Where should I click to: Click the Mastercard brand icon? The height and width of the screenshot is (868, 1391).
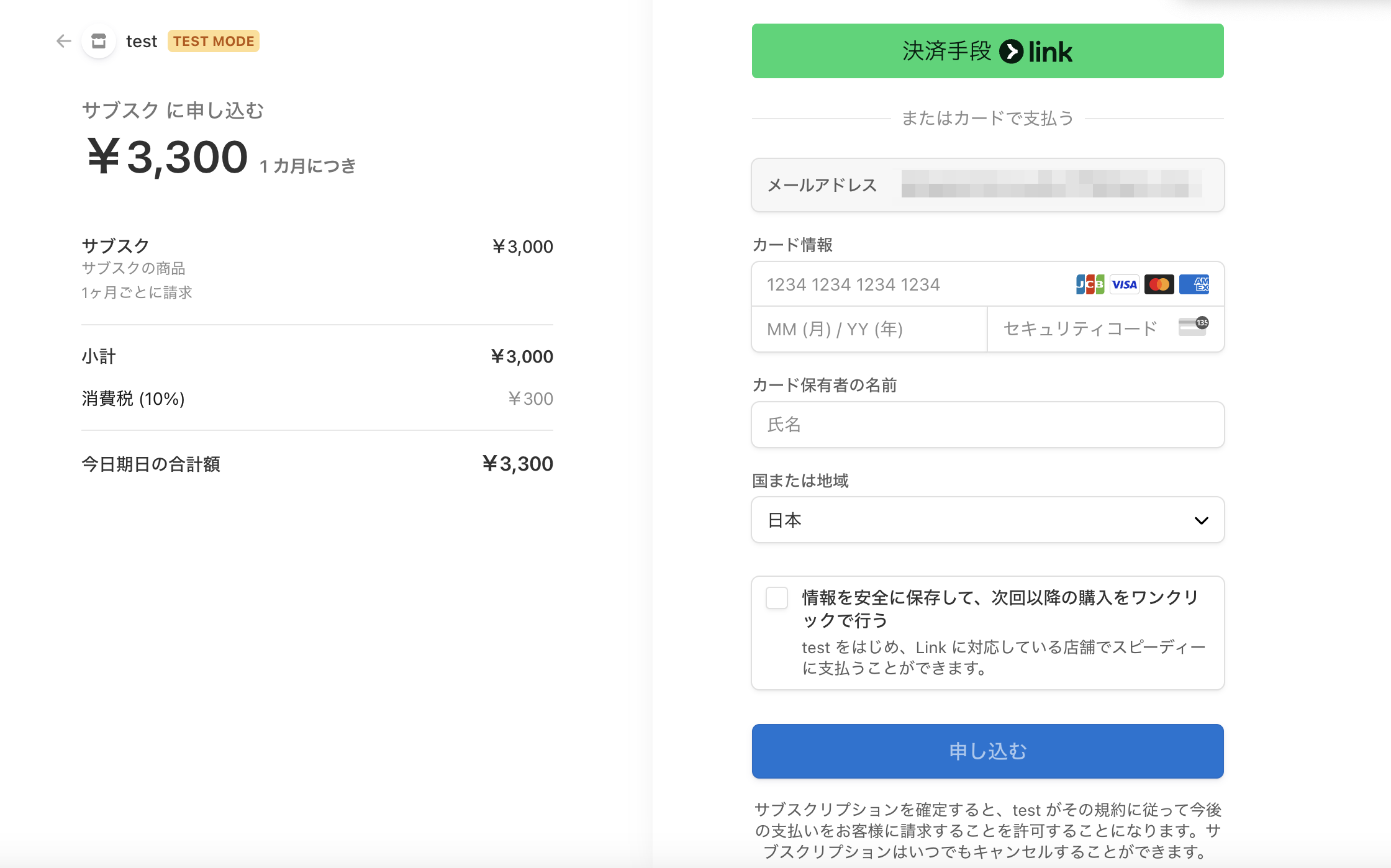(x=1159, y=284)
